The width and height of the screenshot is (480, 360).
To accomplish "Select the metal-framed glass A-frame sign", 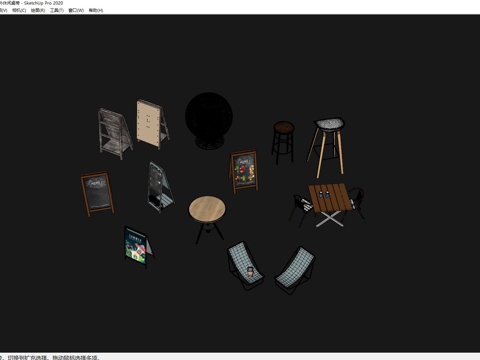I will tap(159, 187).
